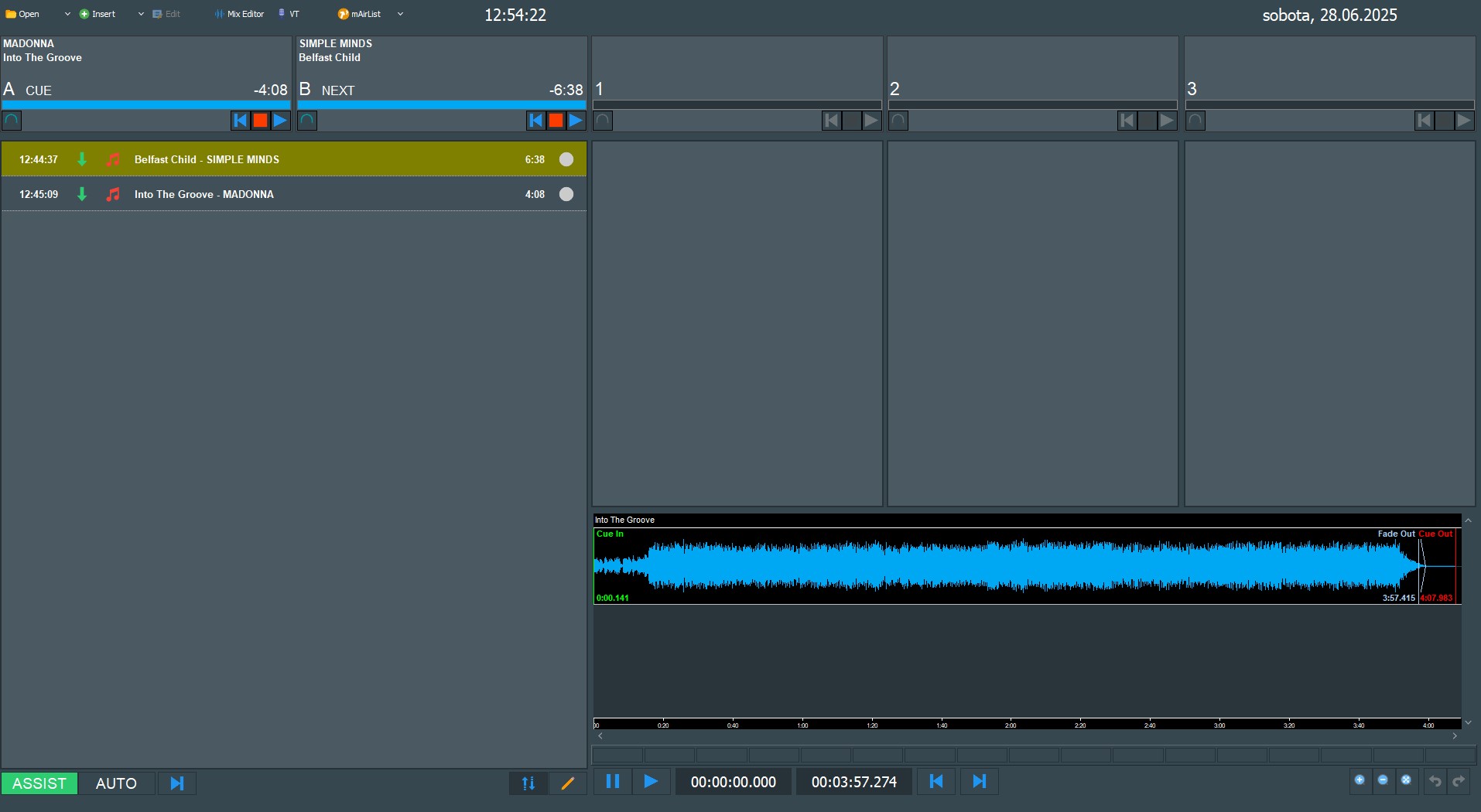Screen dimensions: 1481x812
Task: Open the VT voice track recorder
Action: [289, 14]
